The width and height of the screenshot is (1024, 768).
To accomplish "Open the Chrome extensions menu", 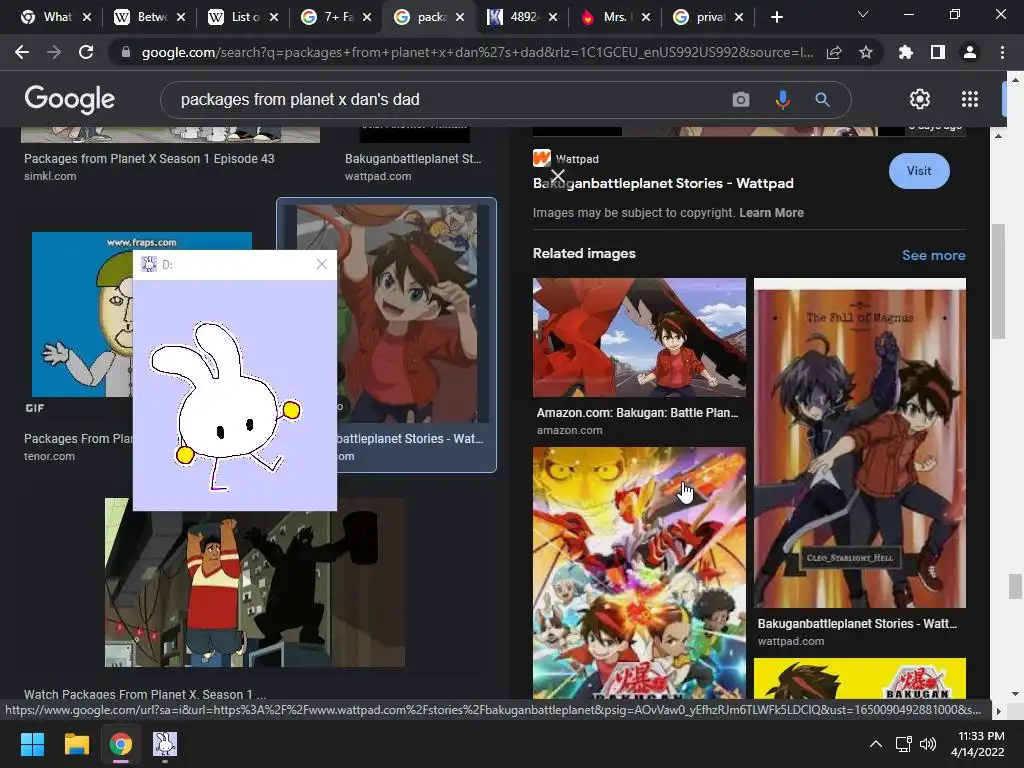I will click(906, 52).
